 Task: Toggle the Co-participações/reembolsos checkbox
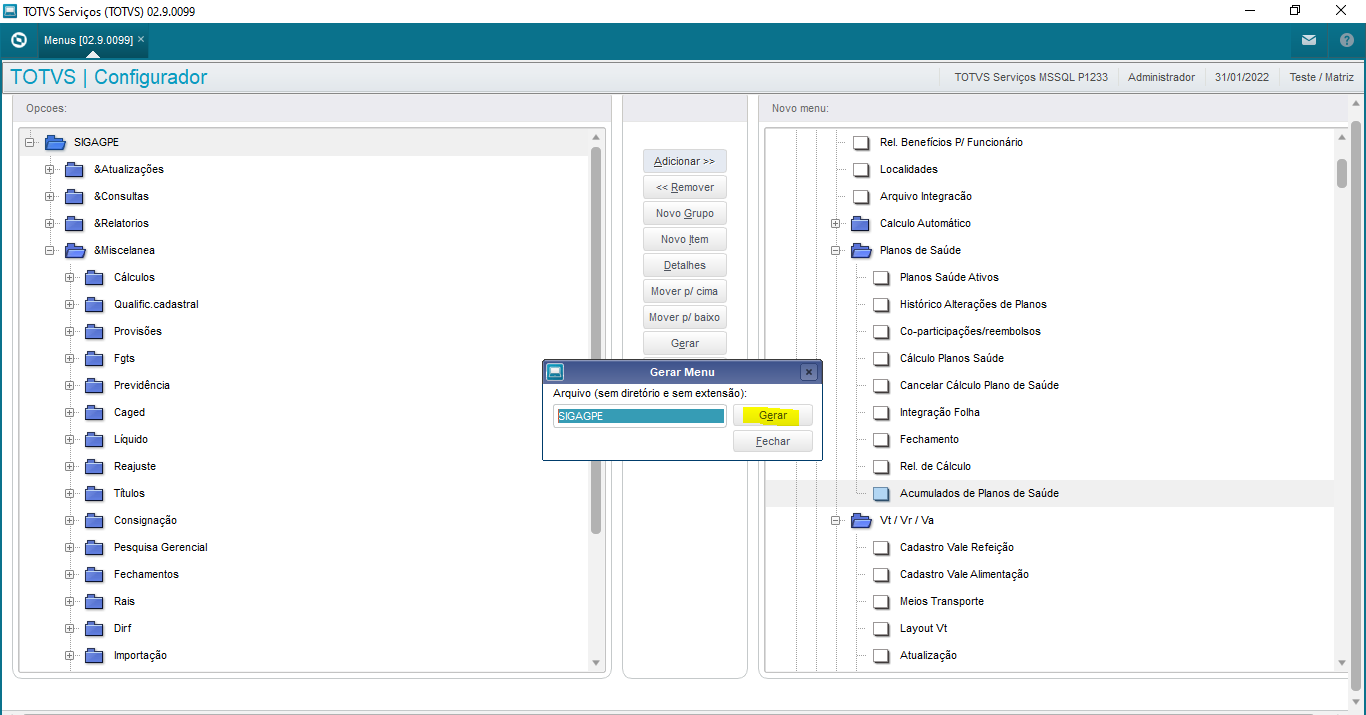(x=881, y=331)
